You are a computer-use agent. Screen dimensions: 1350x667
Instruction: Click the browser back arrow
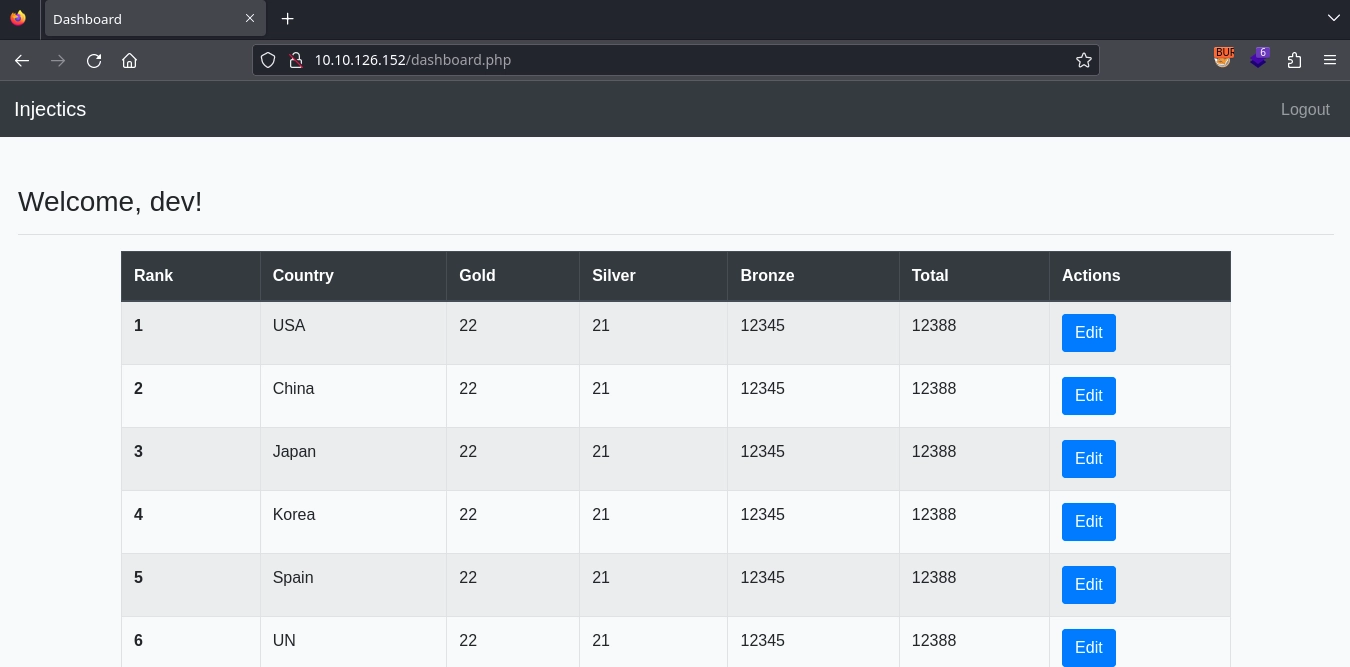pyautogui.click(x=21, y=60)
